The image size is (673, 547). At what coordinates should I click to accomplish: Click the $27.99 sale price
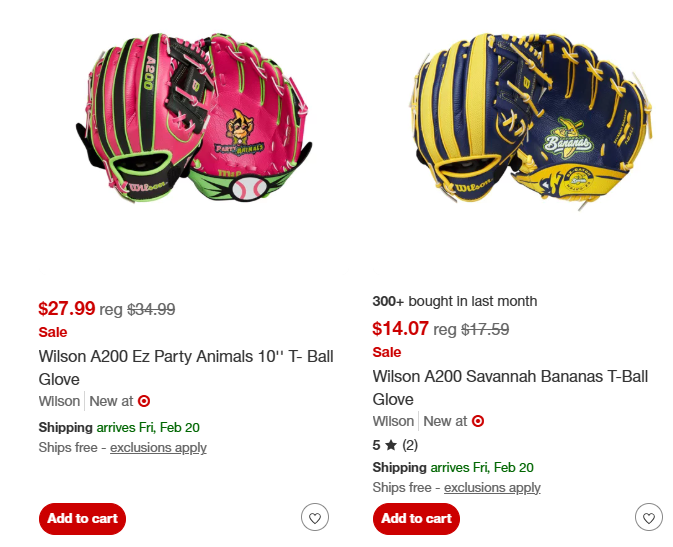(x=67, y=309)
